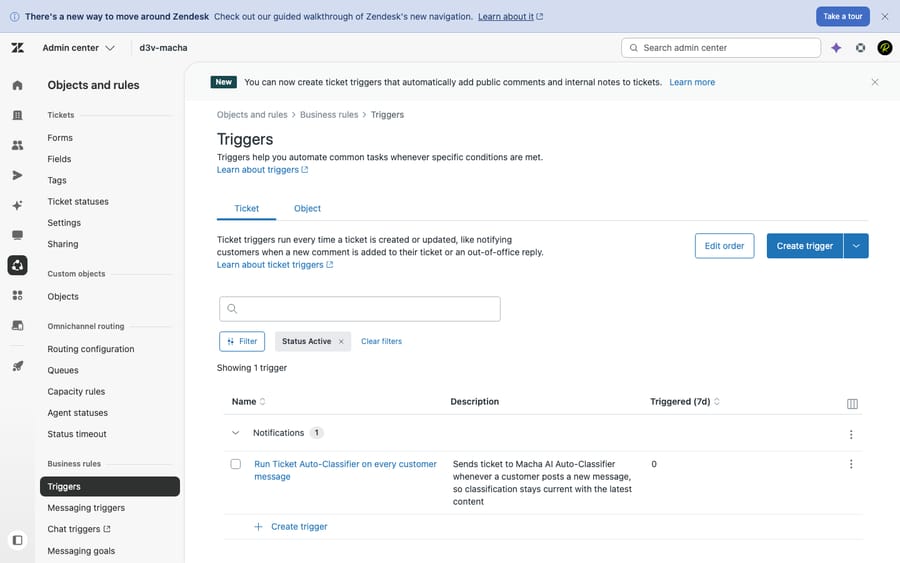This screenshot has height=563, width=900.
Task: Open the Run Ticket Auto-Classifier trigger link
Action: 345,470
